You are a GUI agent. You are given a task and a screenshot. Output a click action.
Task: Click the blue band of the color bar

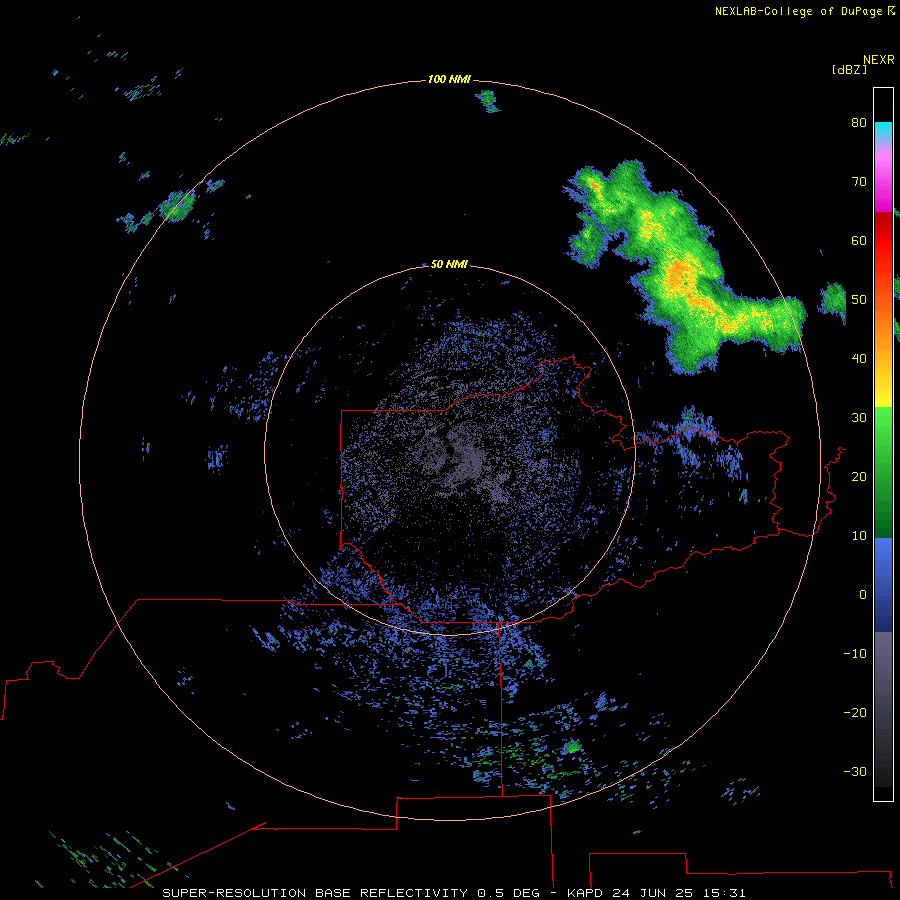coord(883,585)
